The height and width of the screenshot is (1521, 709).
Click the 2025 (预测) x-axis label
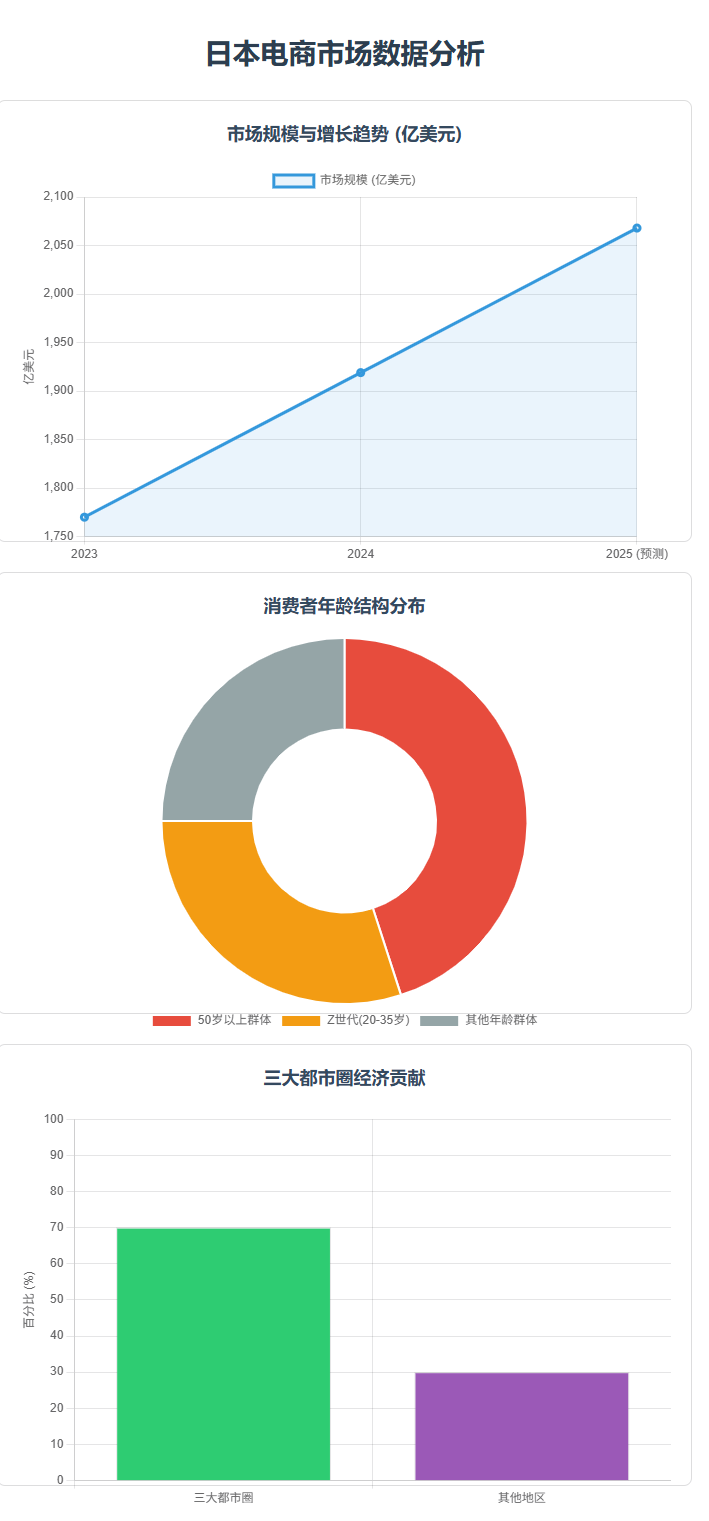point(637,553)
